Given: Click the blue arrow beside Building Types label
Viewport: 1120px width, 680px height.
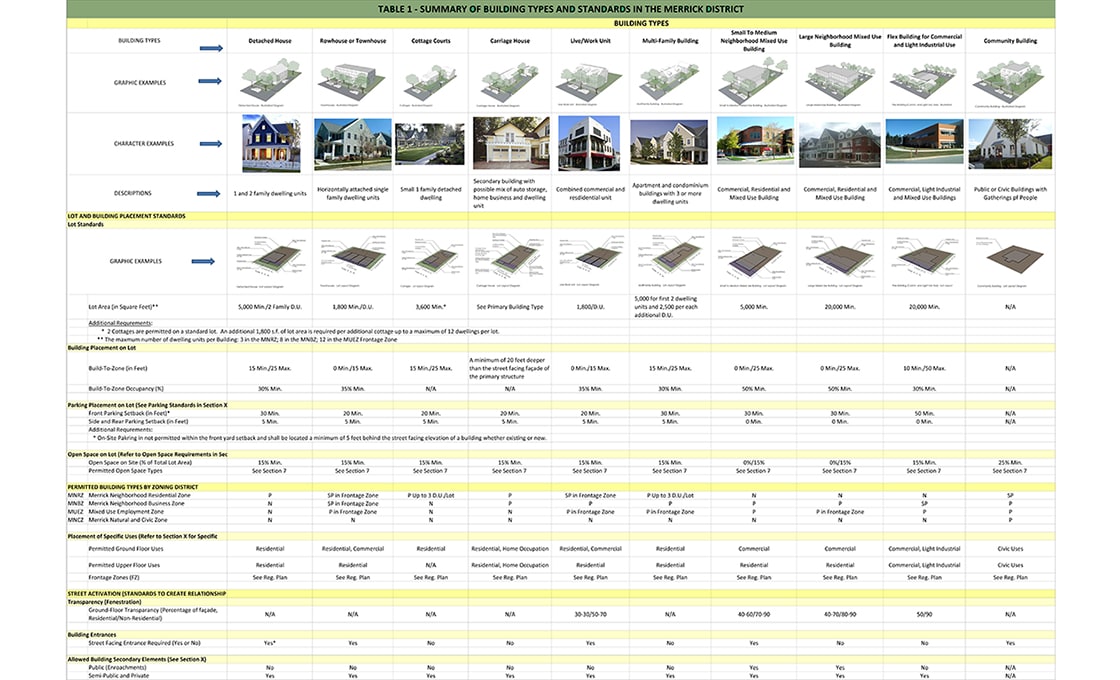Looking at the screenshot, I should click(210, 47).
